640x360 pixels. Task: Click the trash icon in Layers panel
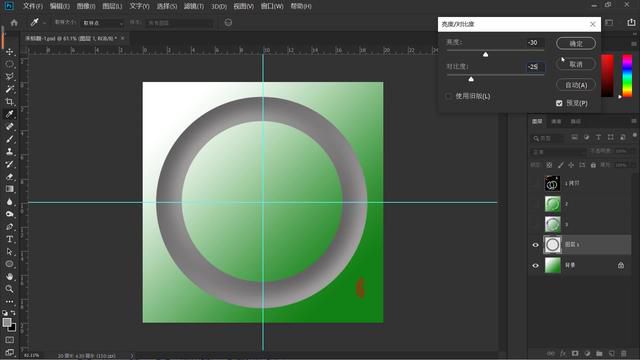pos(623,353)
